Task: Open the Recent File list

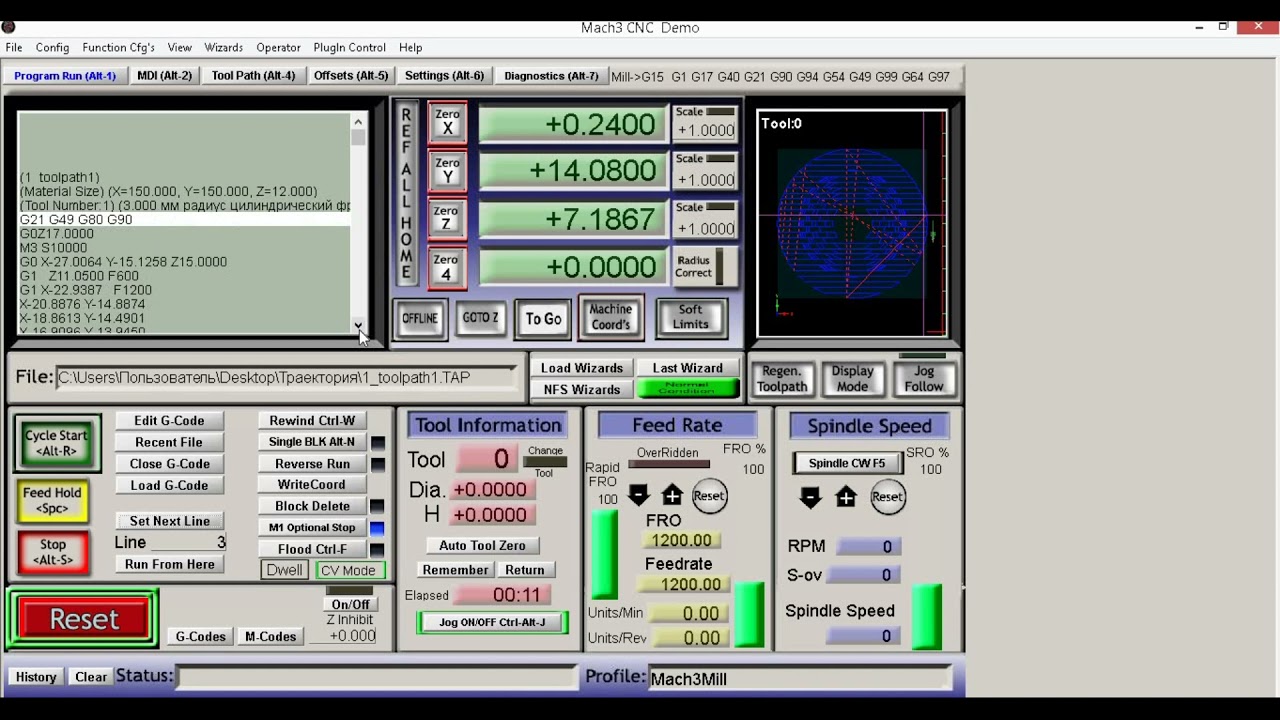Action: coord(169,442)
